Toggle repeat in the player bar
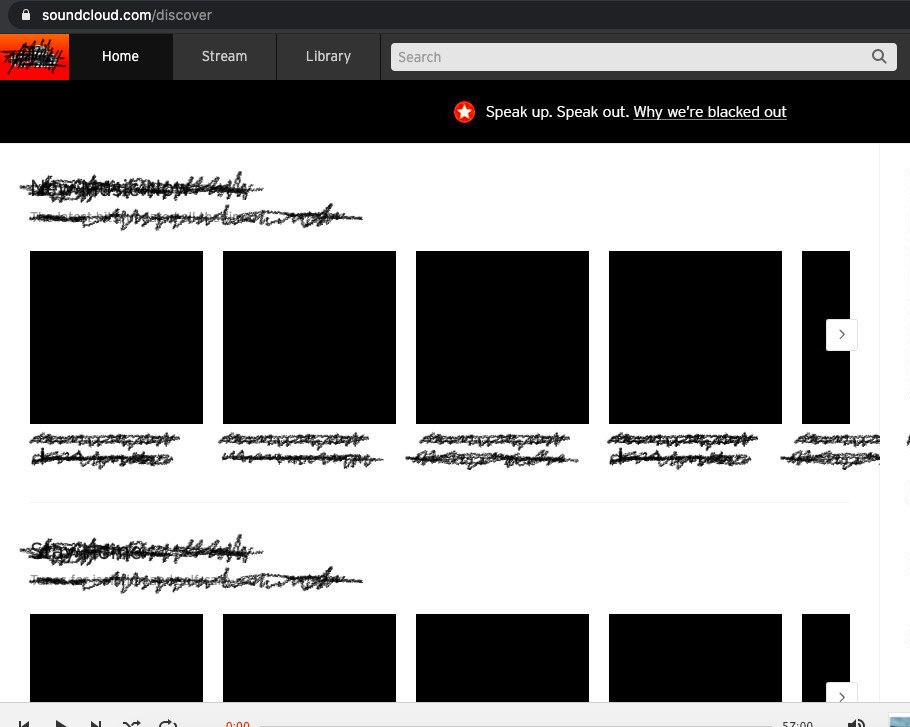Screen dimensions: 910x727 (x=168, y=723)
